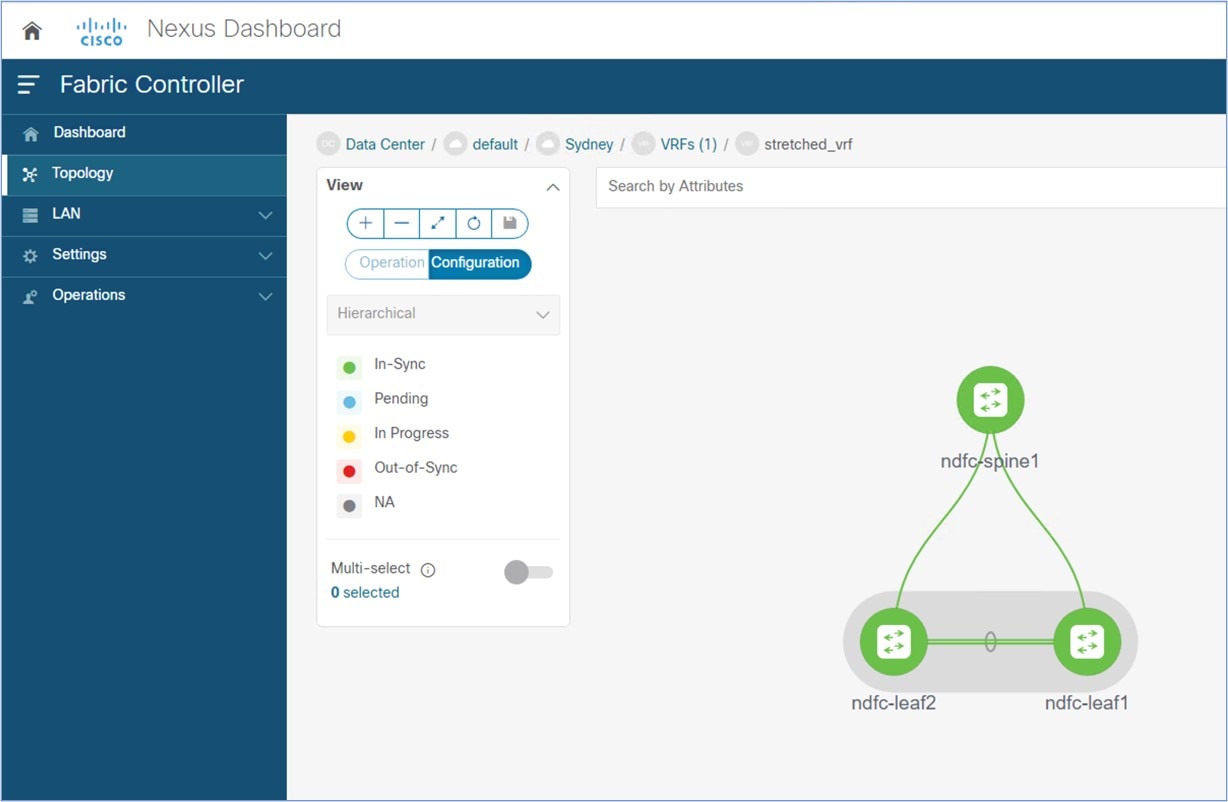Screen dimensions: 1228x802
Task: Click the Topology icon in sidebar
Action: (x=30, y=174)
